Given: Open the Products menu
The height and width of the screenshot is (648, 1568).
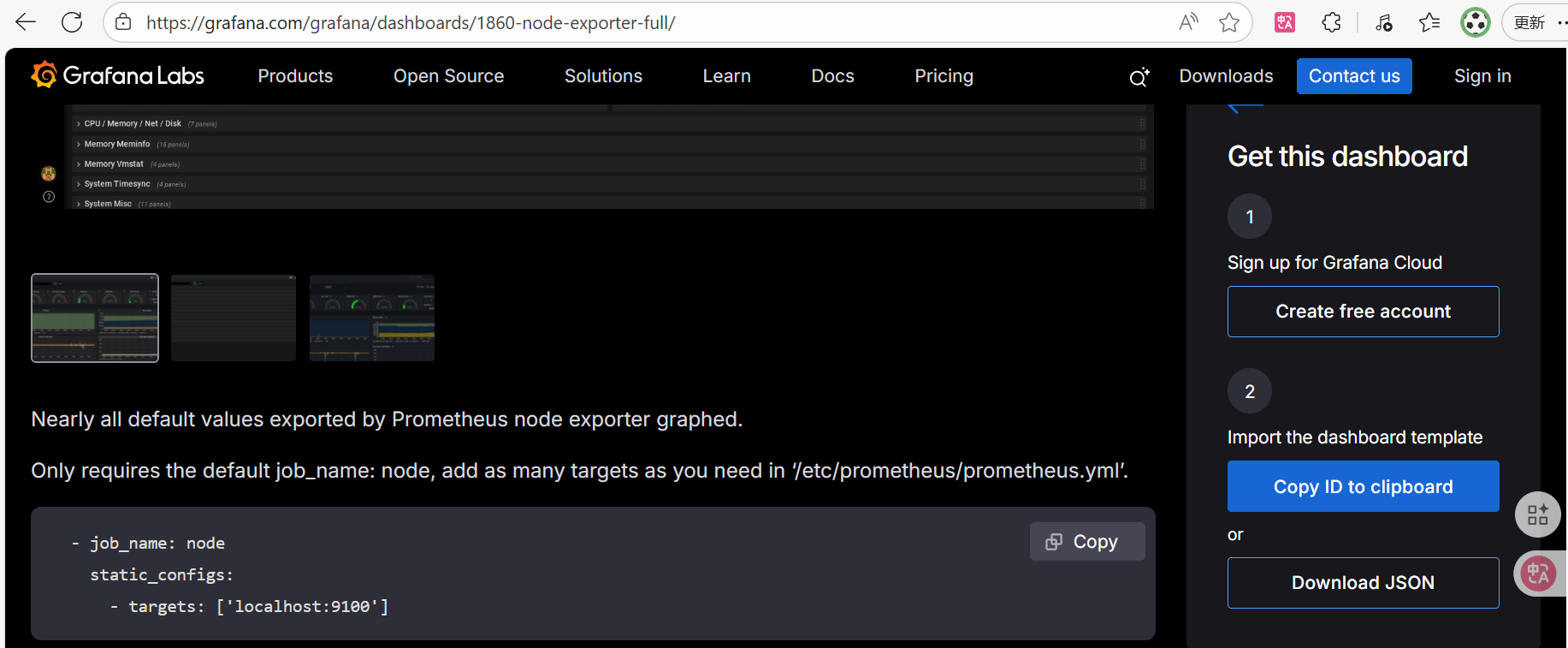Looking at the screenshot, I should 295,76.
